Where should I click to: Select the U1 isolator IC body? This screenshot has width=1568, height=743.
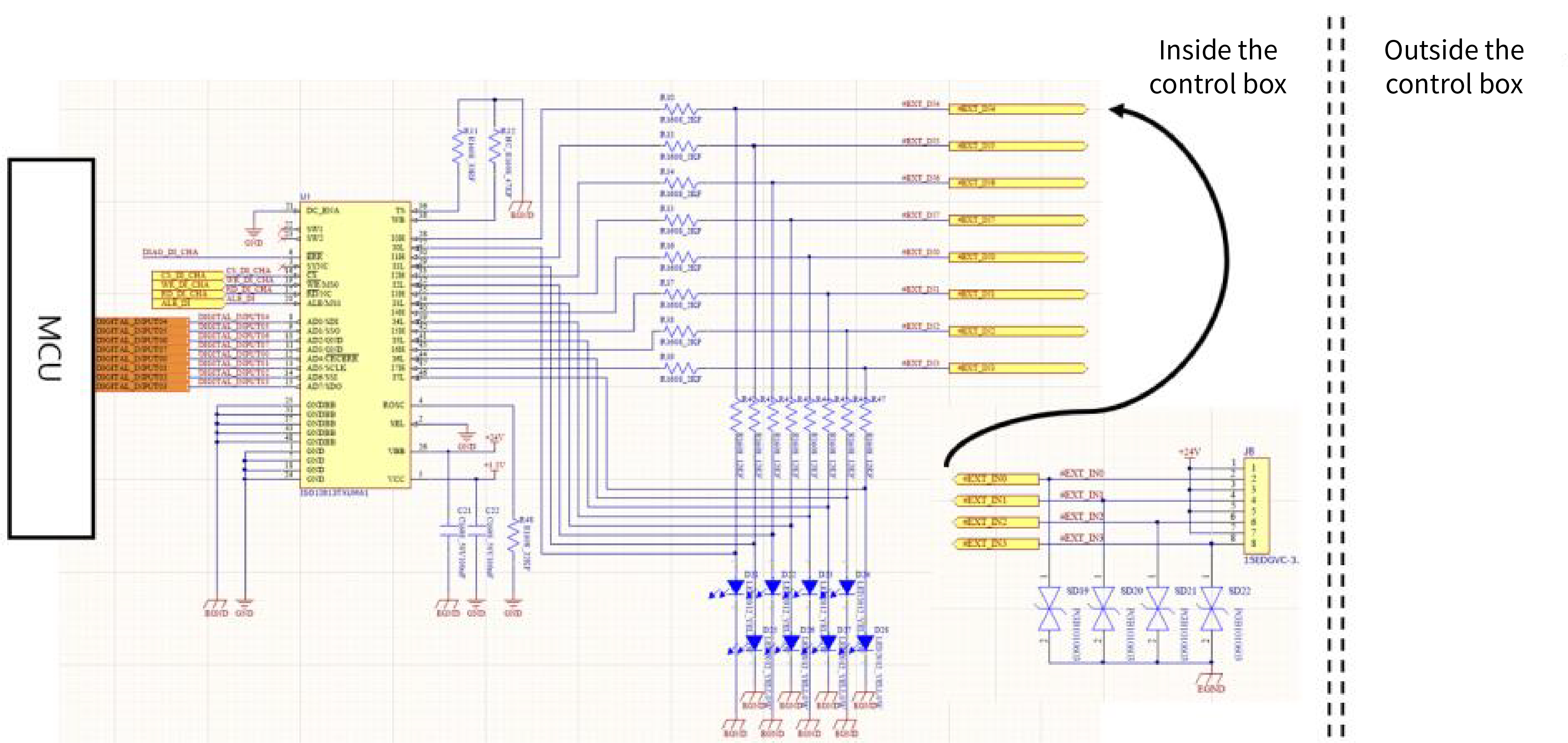click(356, 344)
